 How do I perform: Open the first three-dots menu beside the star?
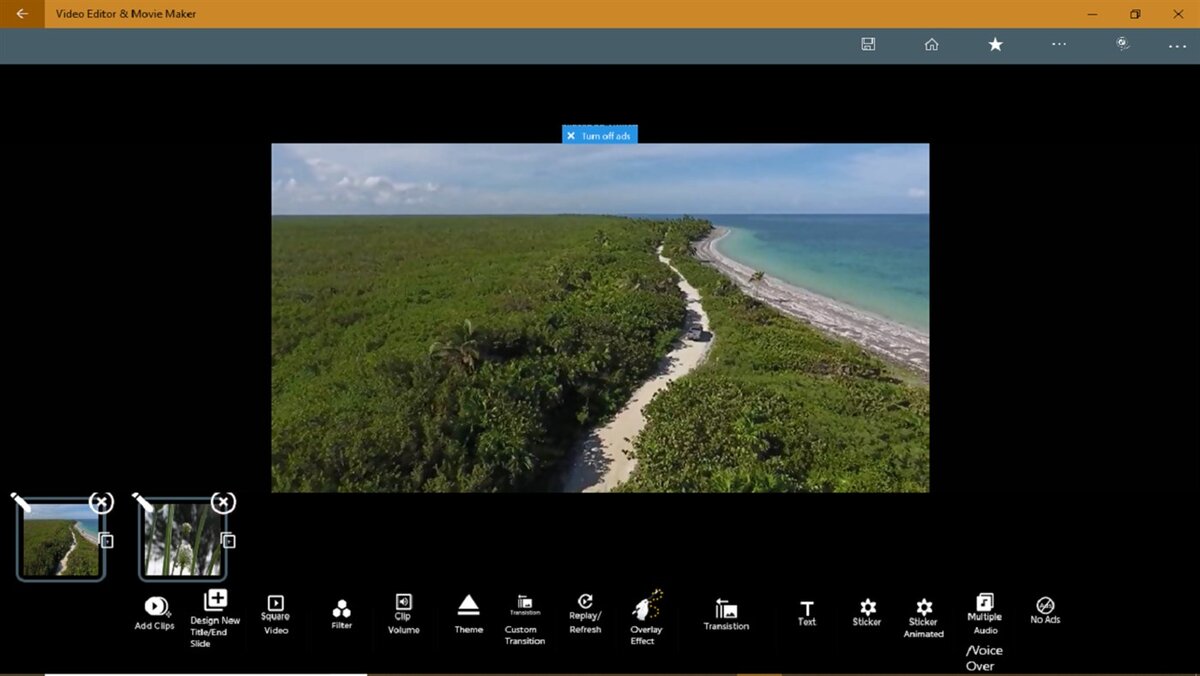pyautogui.click(x=1059, y=44)
